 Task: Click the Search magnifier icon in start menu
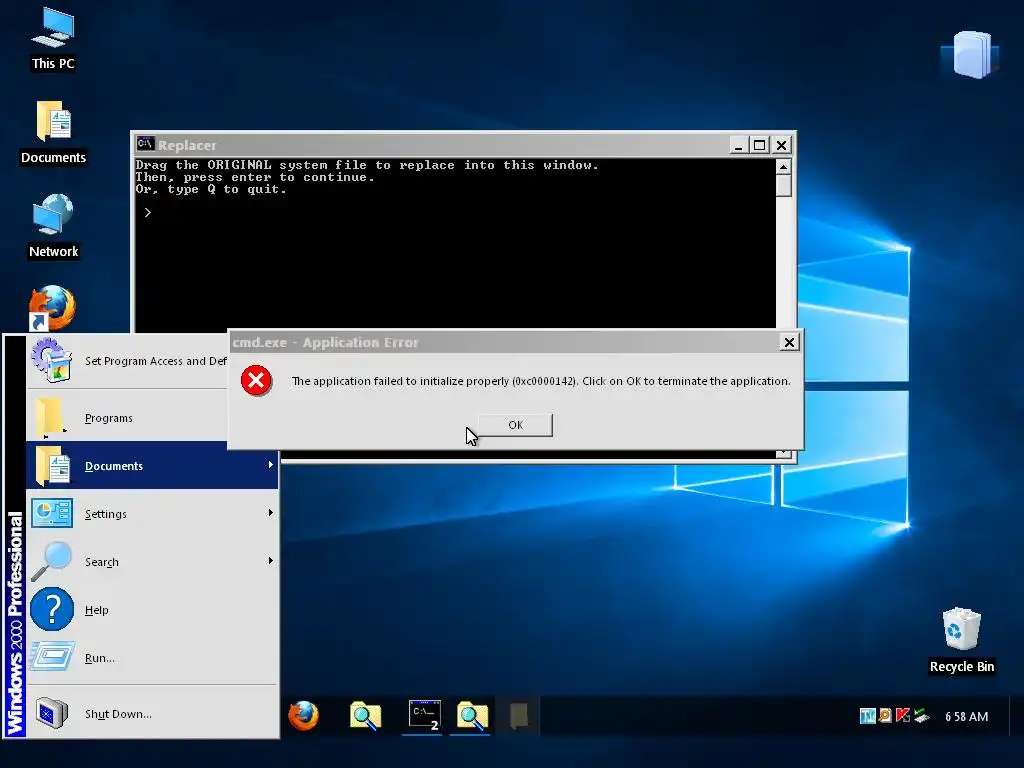point(51,561)
